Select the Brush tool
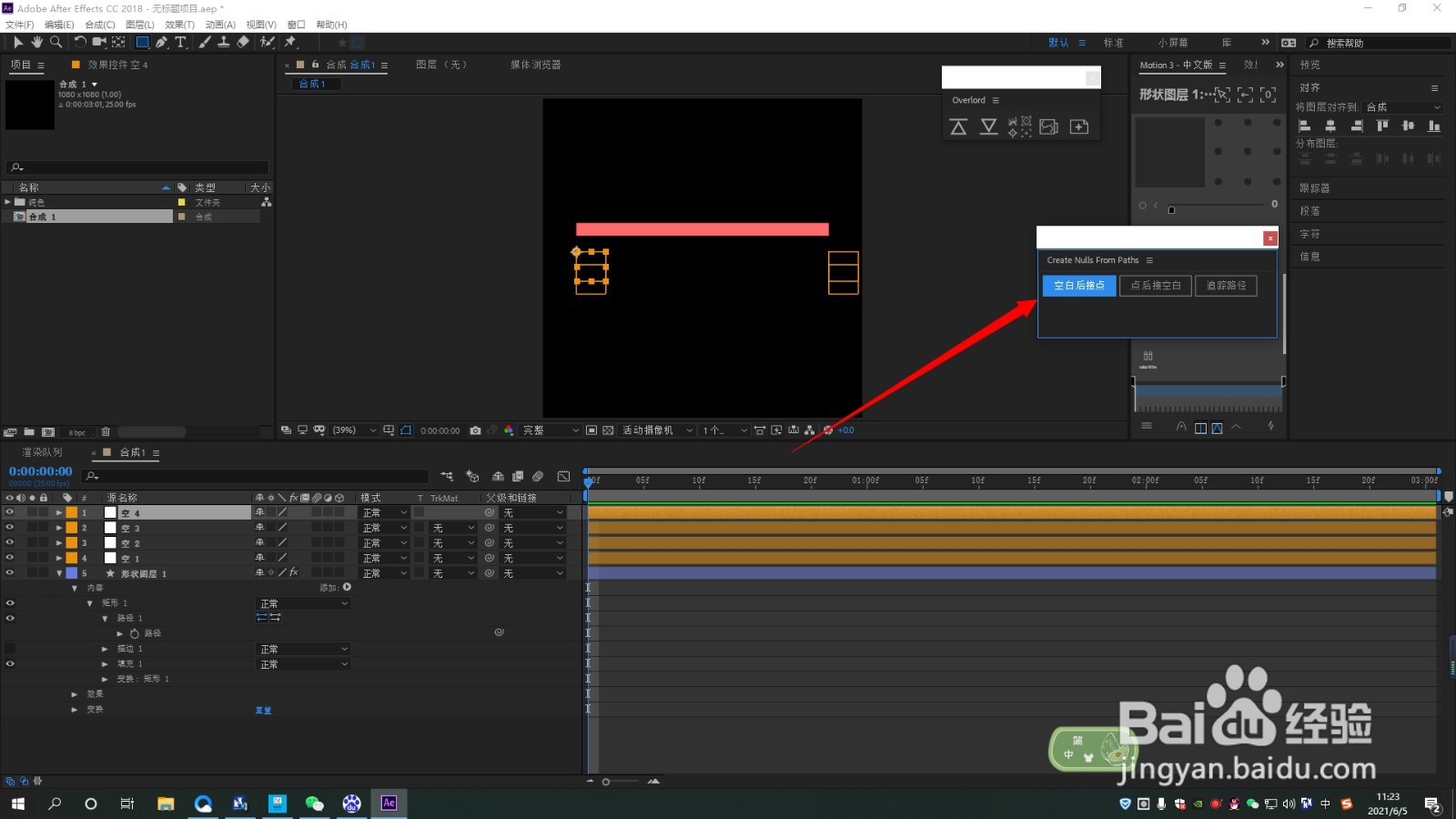Screen dimensions: 1456x819 click(205, 42)
